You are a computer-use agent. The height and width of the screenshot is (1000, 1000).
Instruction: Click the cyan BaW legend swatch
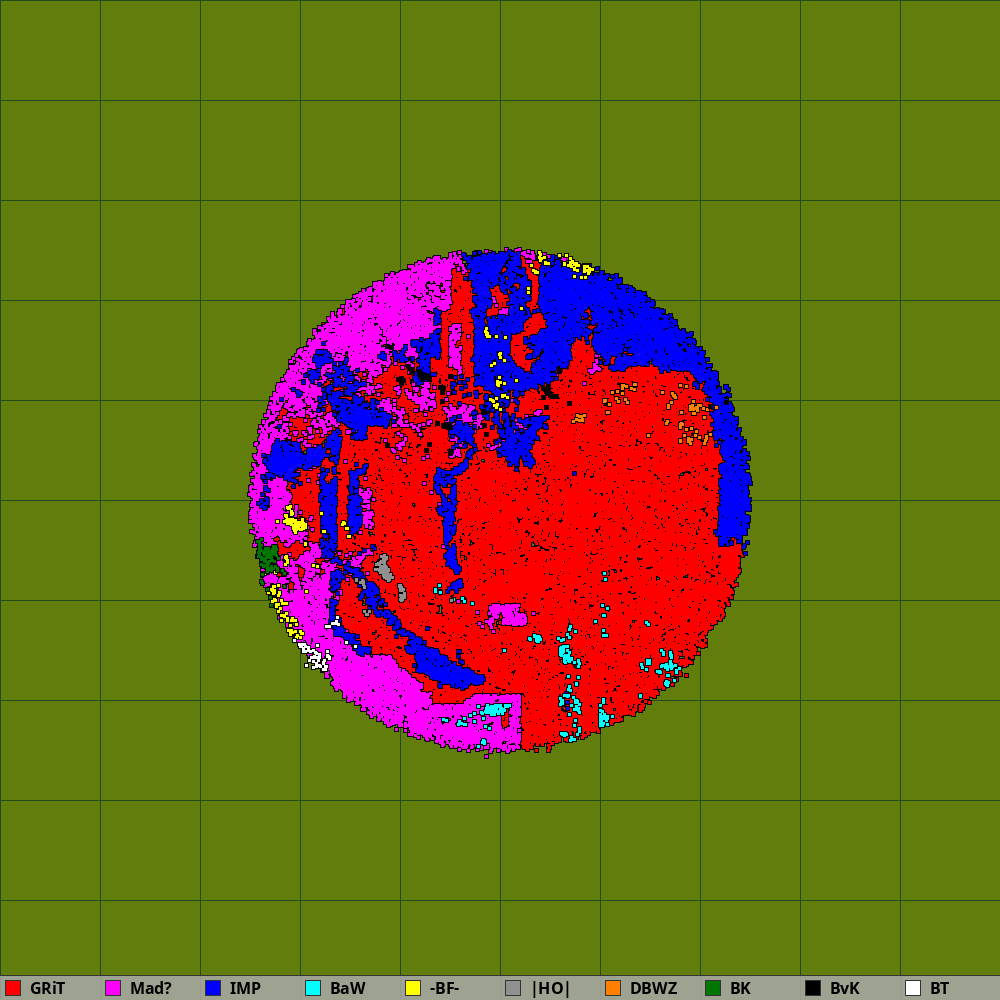(313, 988)
